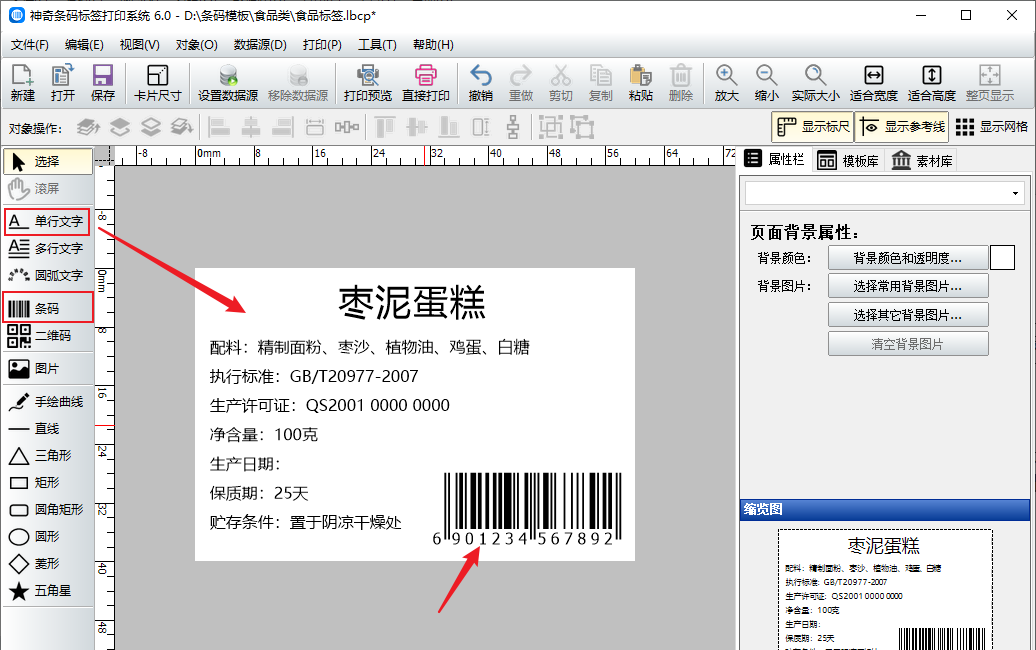
Task: Click the 保存 (Save) icon
Action: pyautogui.click(x=102, y=83)
